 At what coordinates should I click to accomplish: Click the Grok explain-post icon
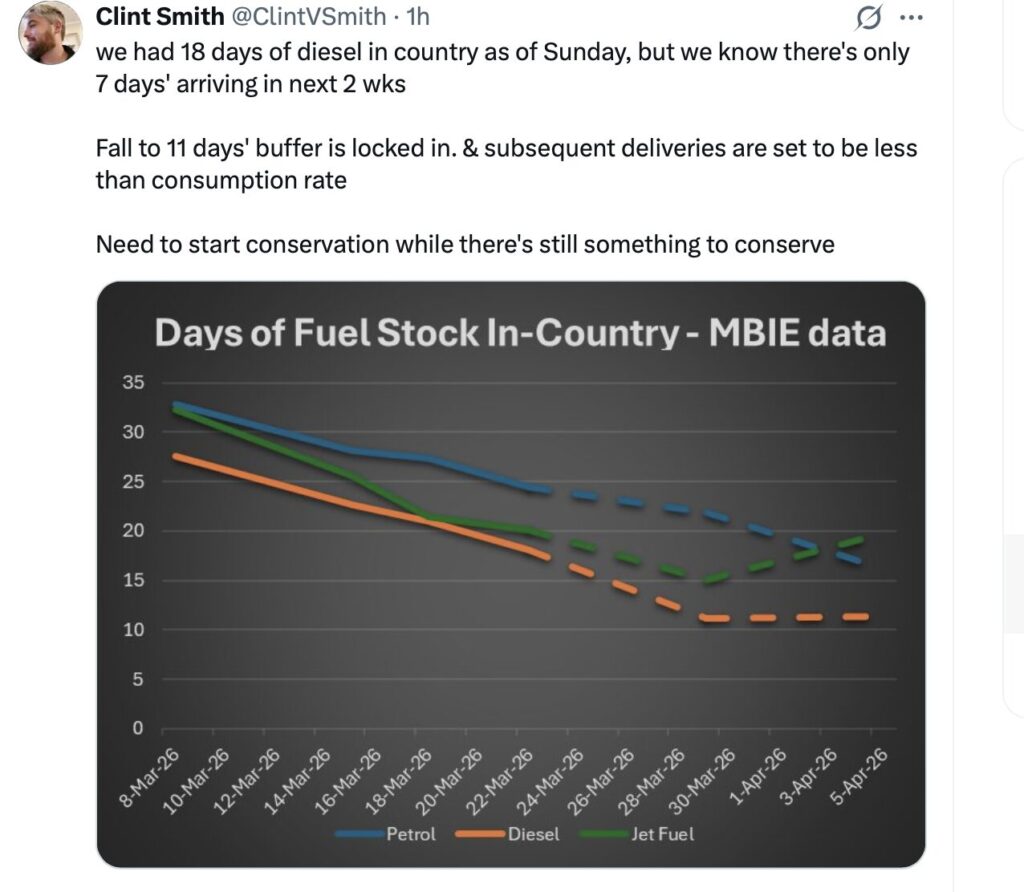click(x=869, y=19)
